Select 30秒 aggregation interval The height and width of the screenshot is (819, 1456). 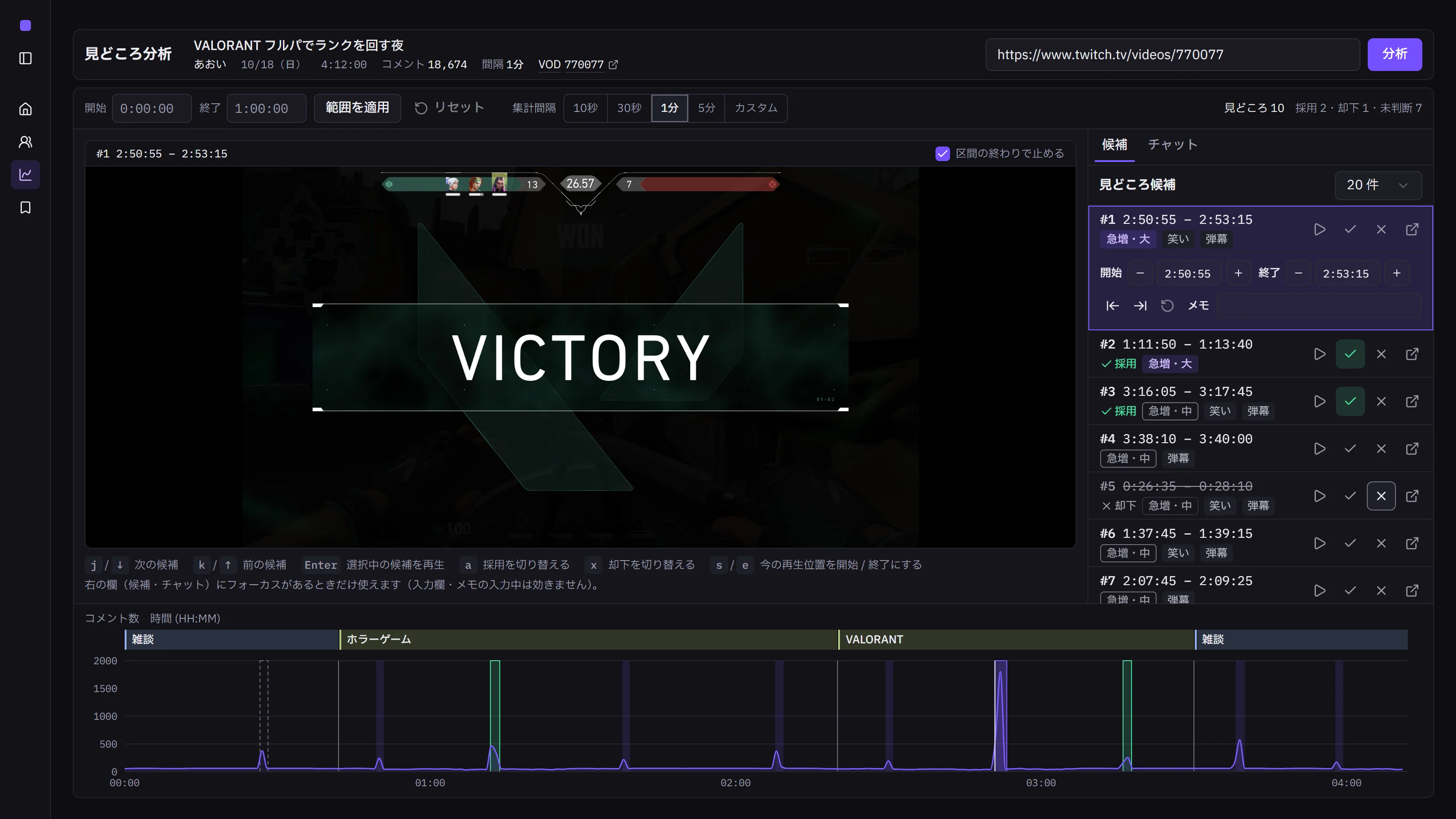(x=629, y=108)
